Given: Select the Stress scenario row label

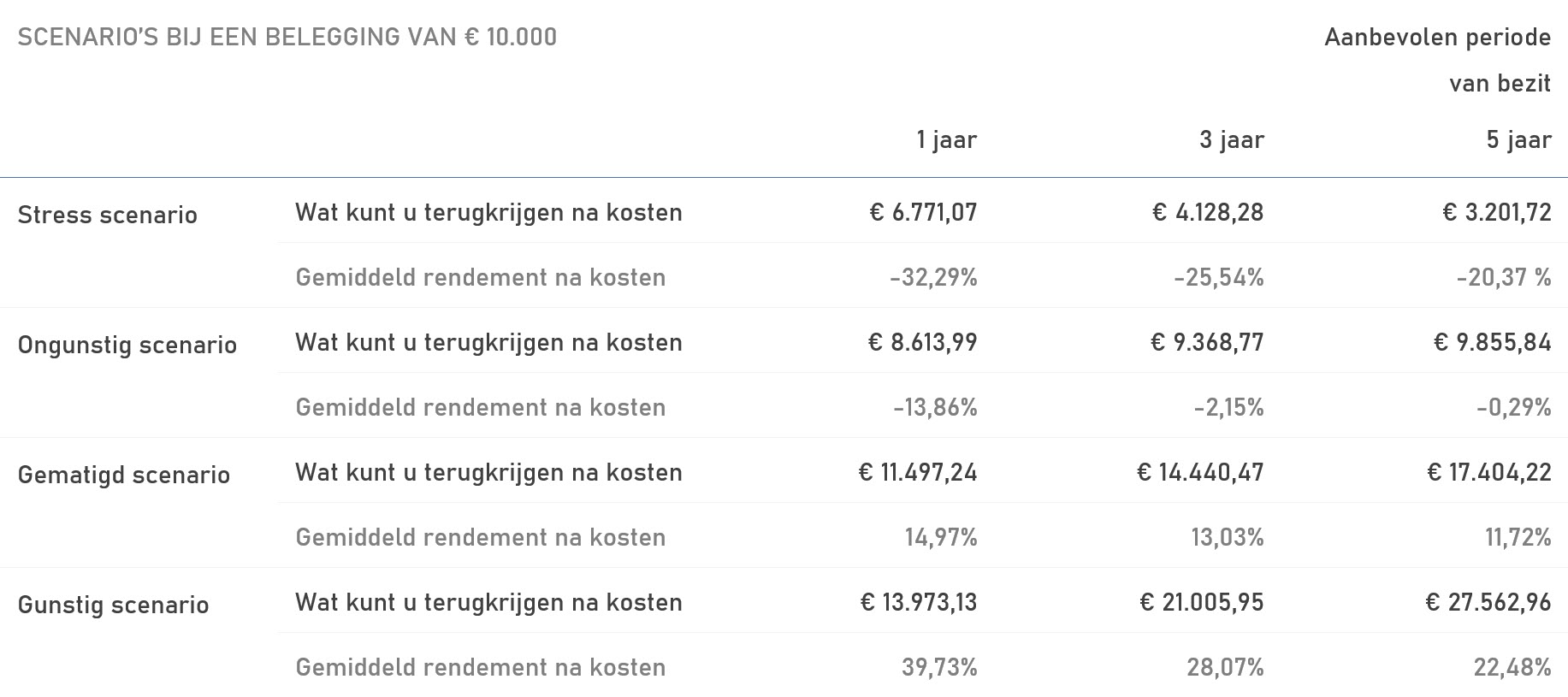Looking at the screenshot, I should (108, 215).
